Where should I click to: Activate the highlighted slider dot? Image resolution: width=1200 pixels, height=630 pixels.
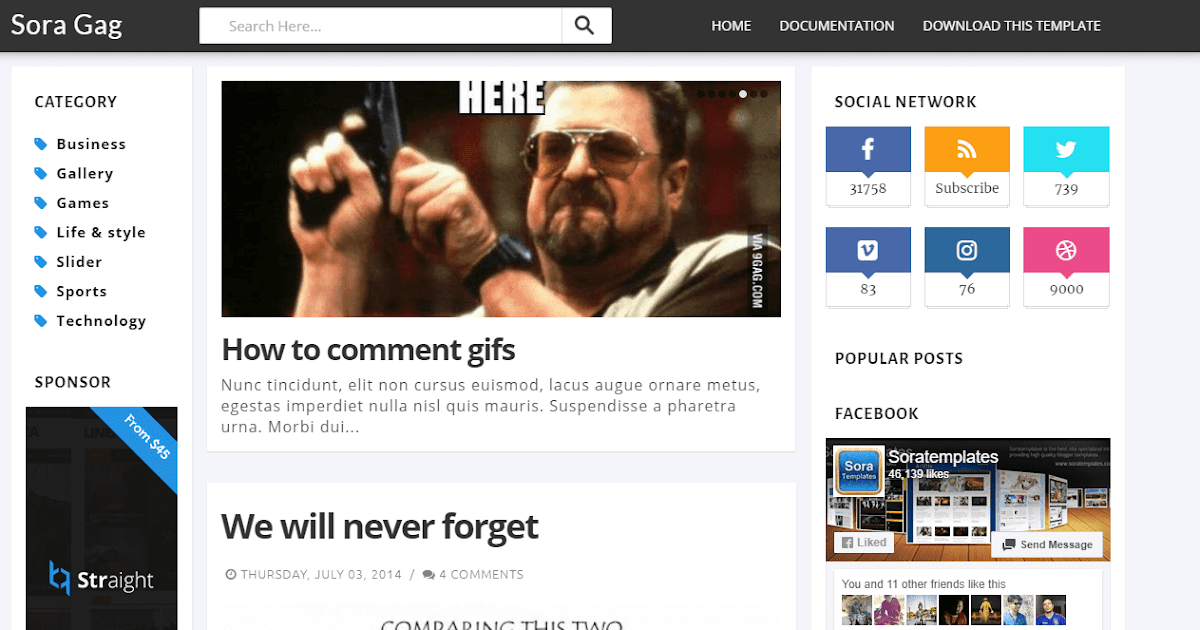[x=743, y=93]
